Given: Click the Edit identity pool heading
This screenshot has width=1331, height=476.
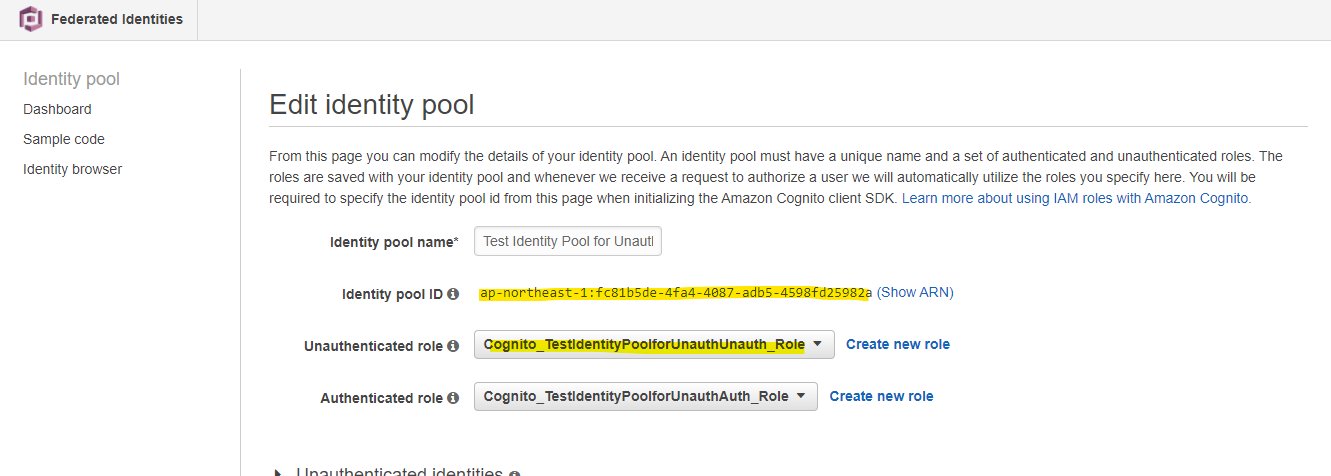Looking at the screenshot, I should (372, 104).
